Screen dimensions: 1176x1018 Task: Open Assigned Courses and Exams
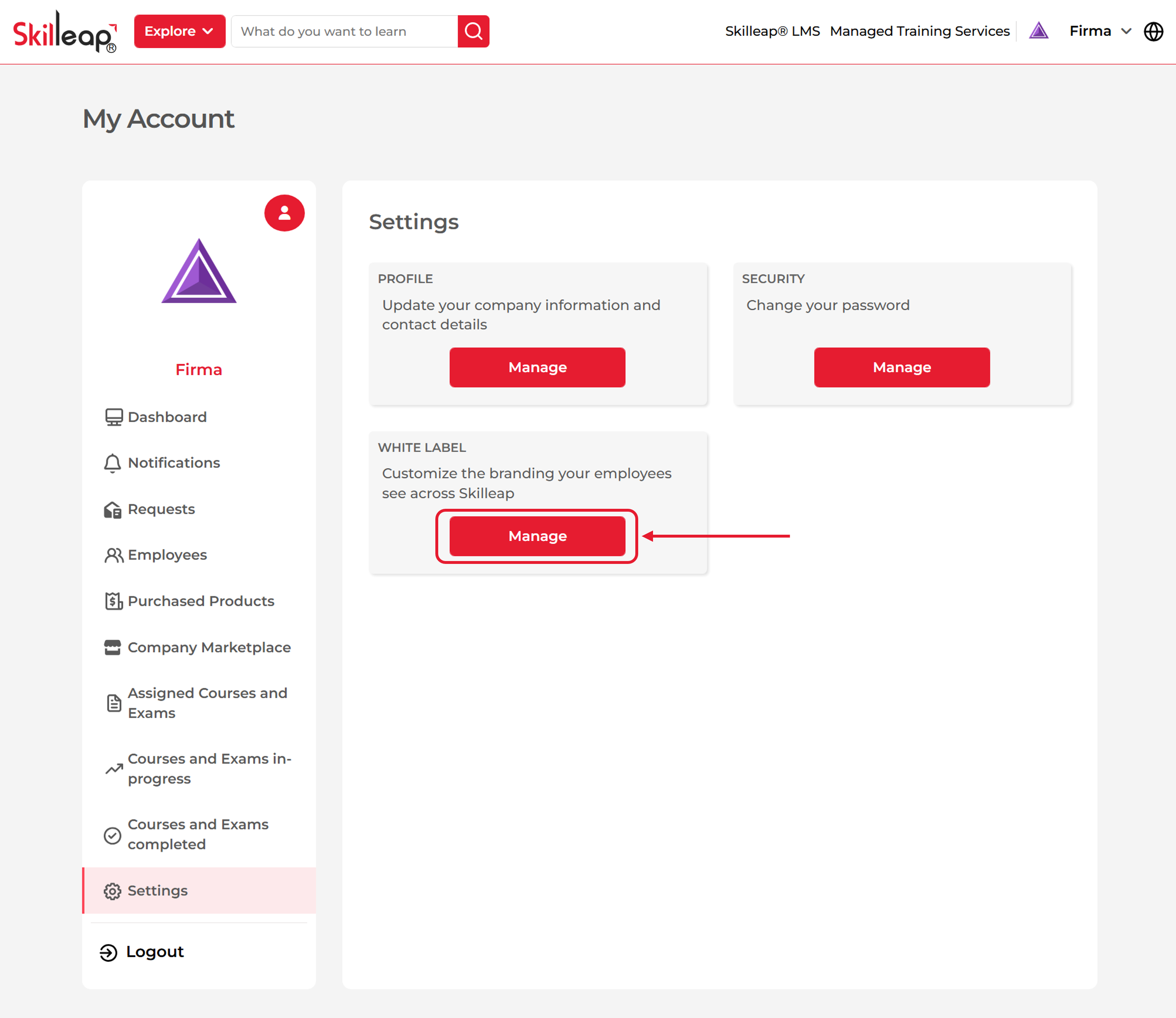click(x=207, y=703)
